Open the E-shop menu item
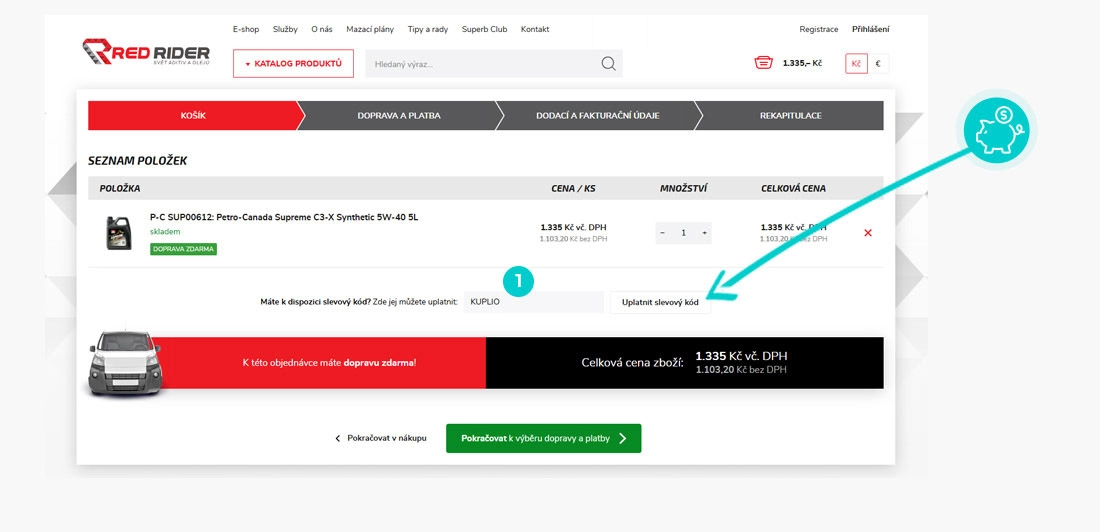Viewport: 1100px width, 532px height. coord(246,29)
